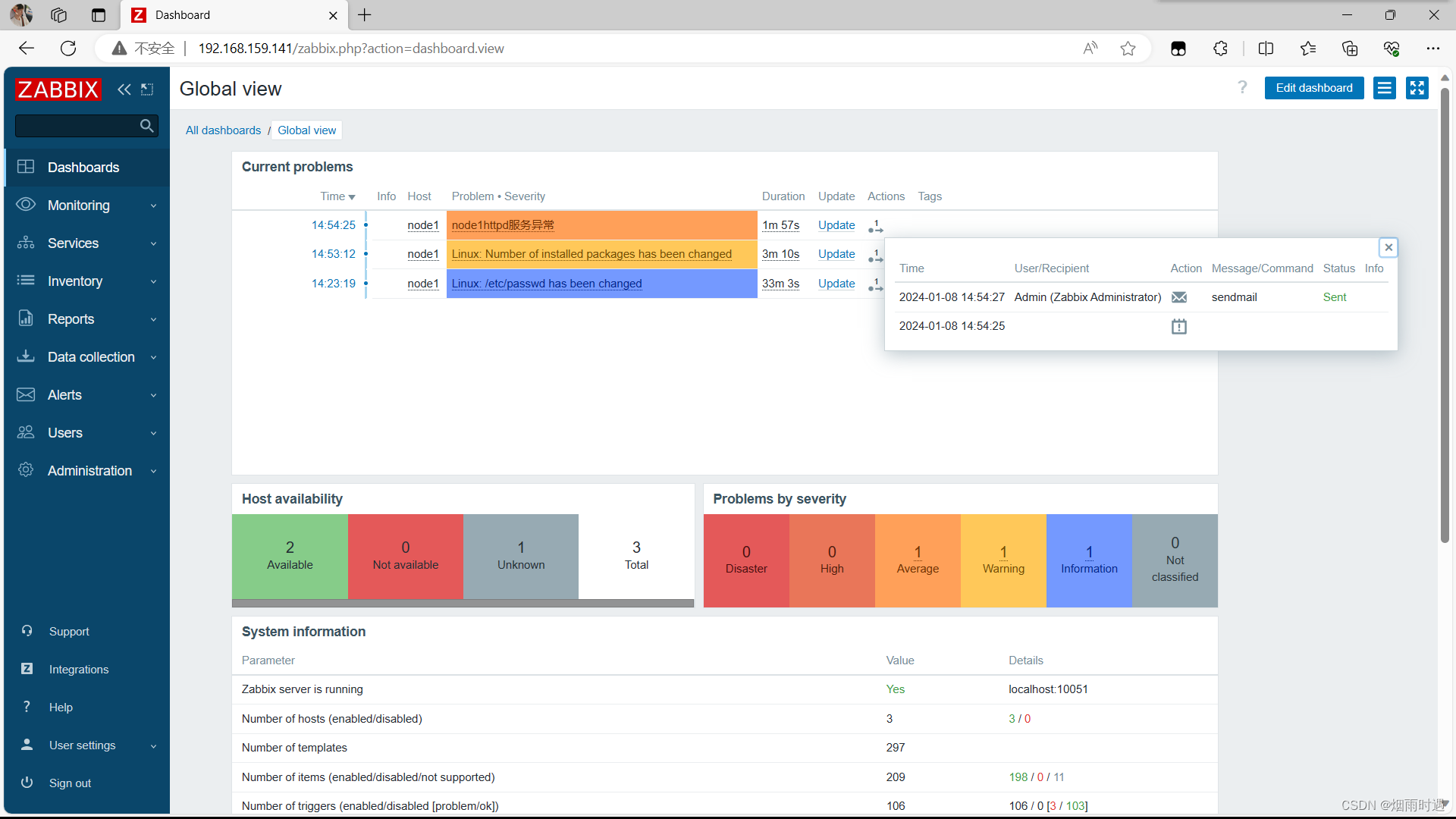Expand the Administration menu
This screenshot has width=1456, height=819.
[x=87, y=471]
